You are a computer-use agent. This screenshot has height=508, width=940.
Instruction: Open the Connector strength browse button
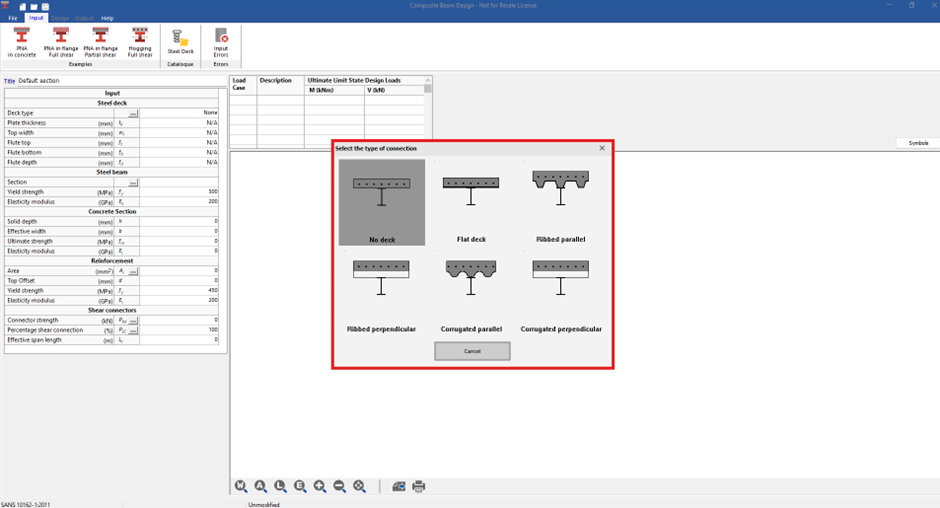pyautogui.click(x=133, y=320)
